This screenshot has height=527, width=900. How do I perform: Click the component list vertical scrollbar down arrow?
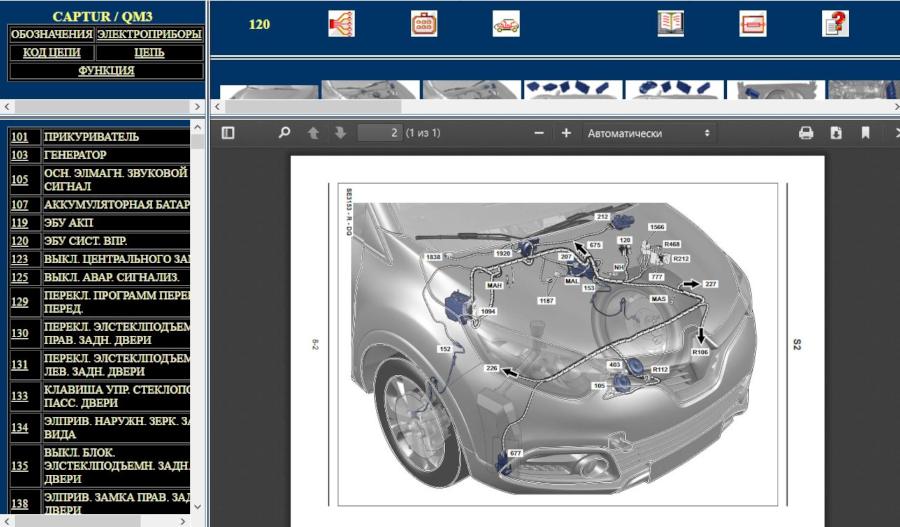coord(197,507)
